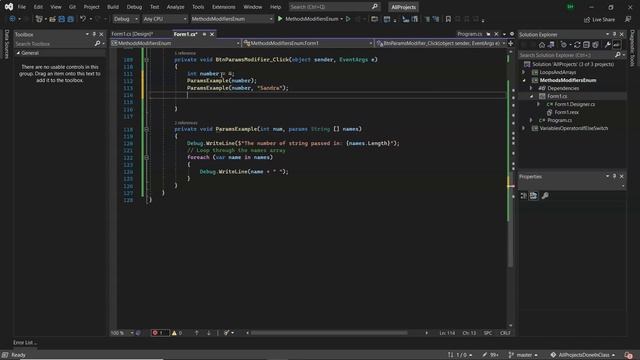Image resolution: width=640 pixels, height=360 pixels.
Task: Navigate to previous issue up arrow
Action: [196, 333]
